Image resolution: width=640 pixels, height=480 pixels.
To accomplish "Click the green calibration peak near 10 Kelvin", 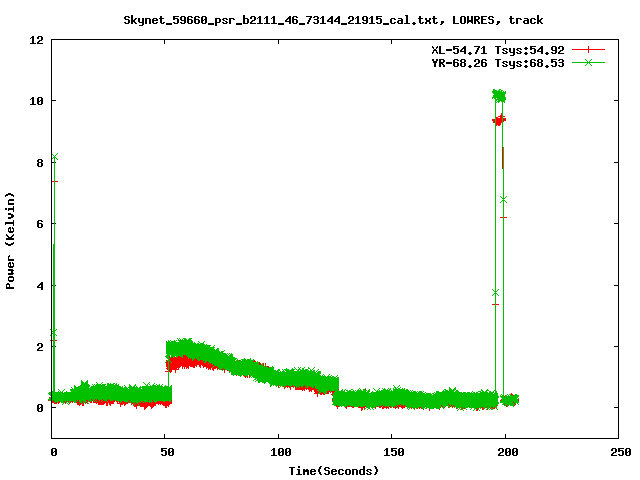I will pyautogui.click(x=499, y=96).
